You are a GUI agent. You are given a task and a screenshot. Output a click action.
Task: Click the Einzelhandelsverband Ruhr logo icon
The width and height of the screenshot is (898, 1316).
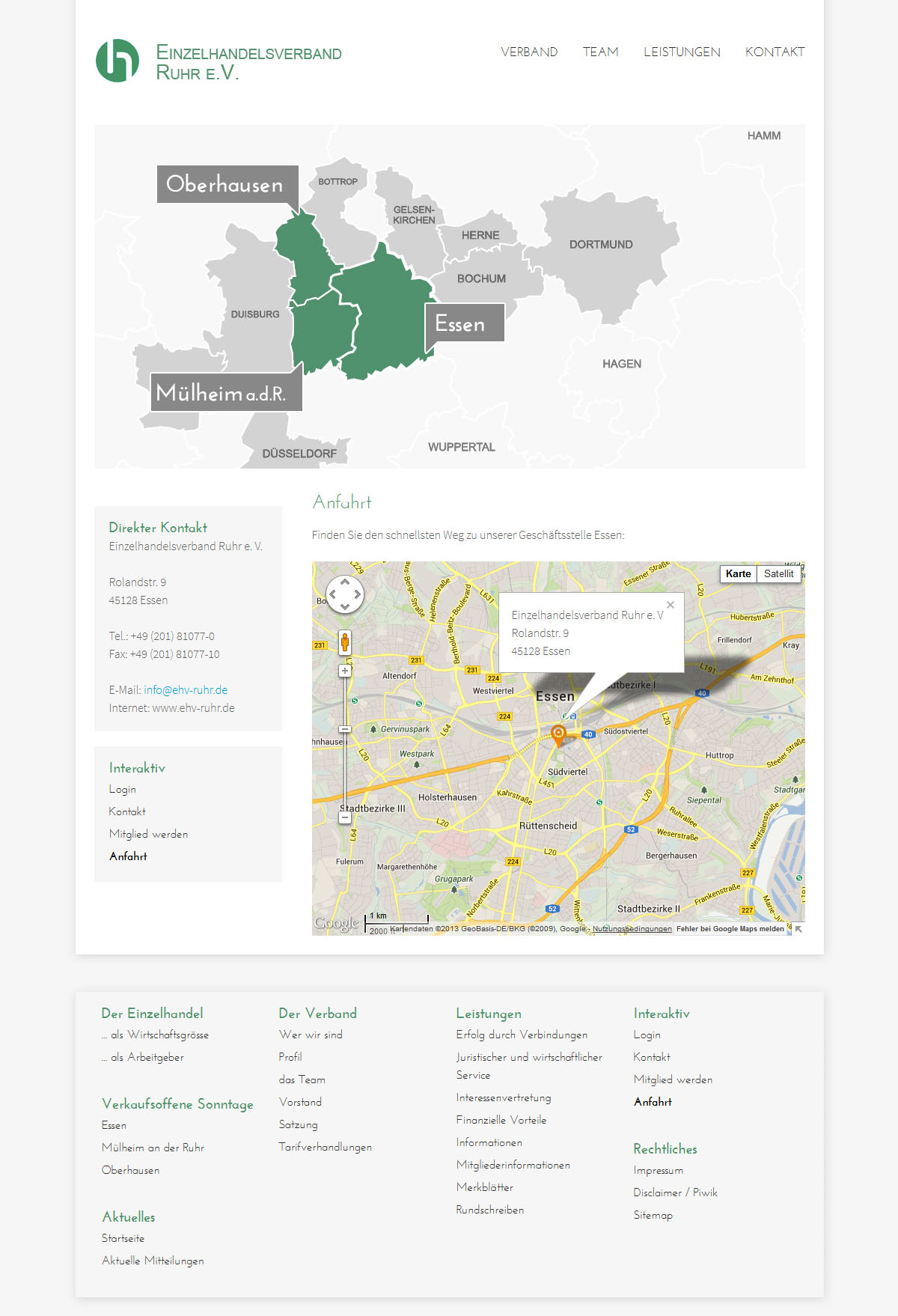point(117,61)
